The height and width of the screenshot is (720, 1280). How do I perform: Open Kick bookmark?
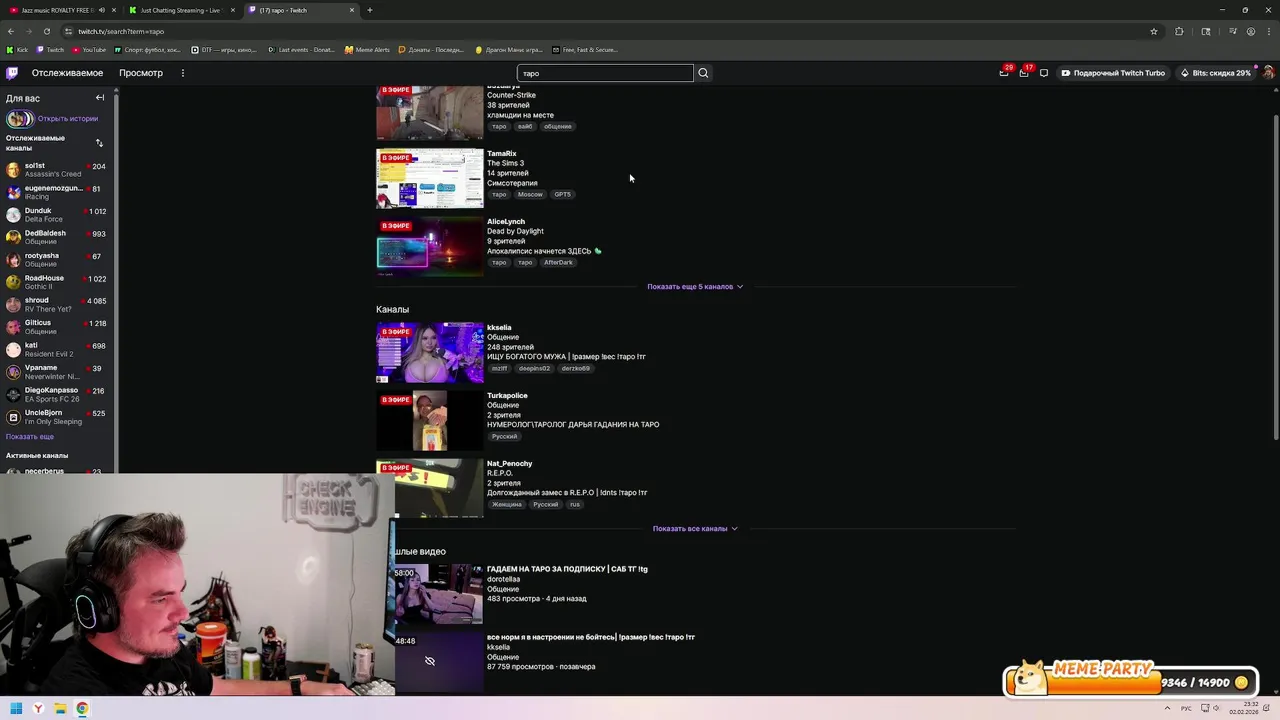coord(17,50)
